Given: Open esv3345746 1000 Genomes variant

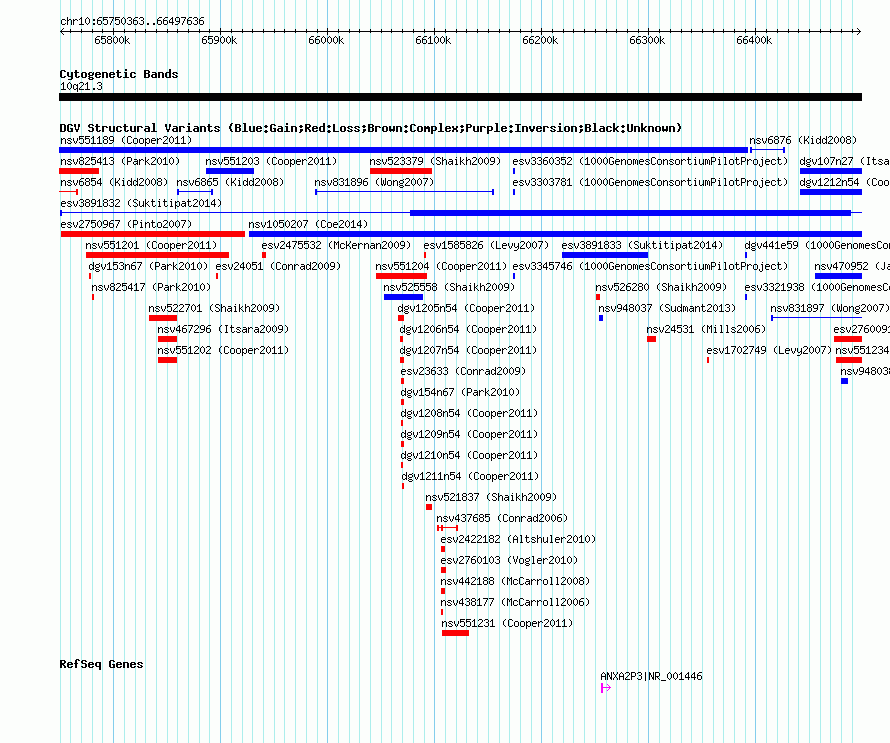Looking at the screenshot, I should click(x=650, y=266).
